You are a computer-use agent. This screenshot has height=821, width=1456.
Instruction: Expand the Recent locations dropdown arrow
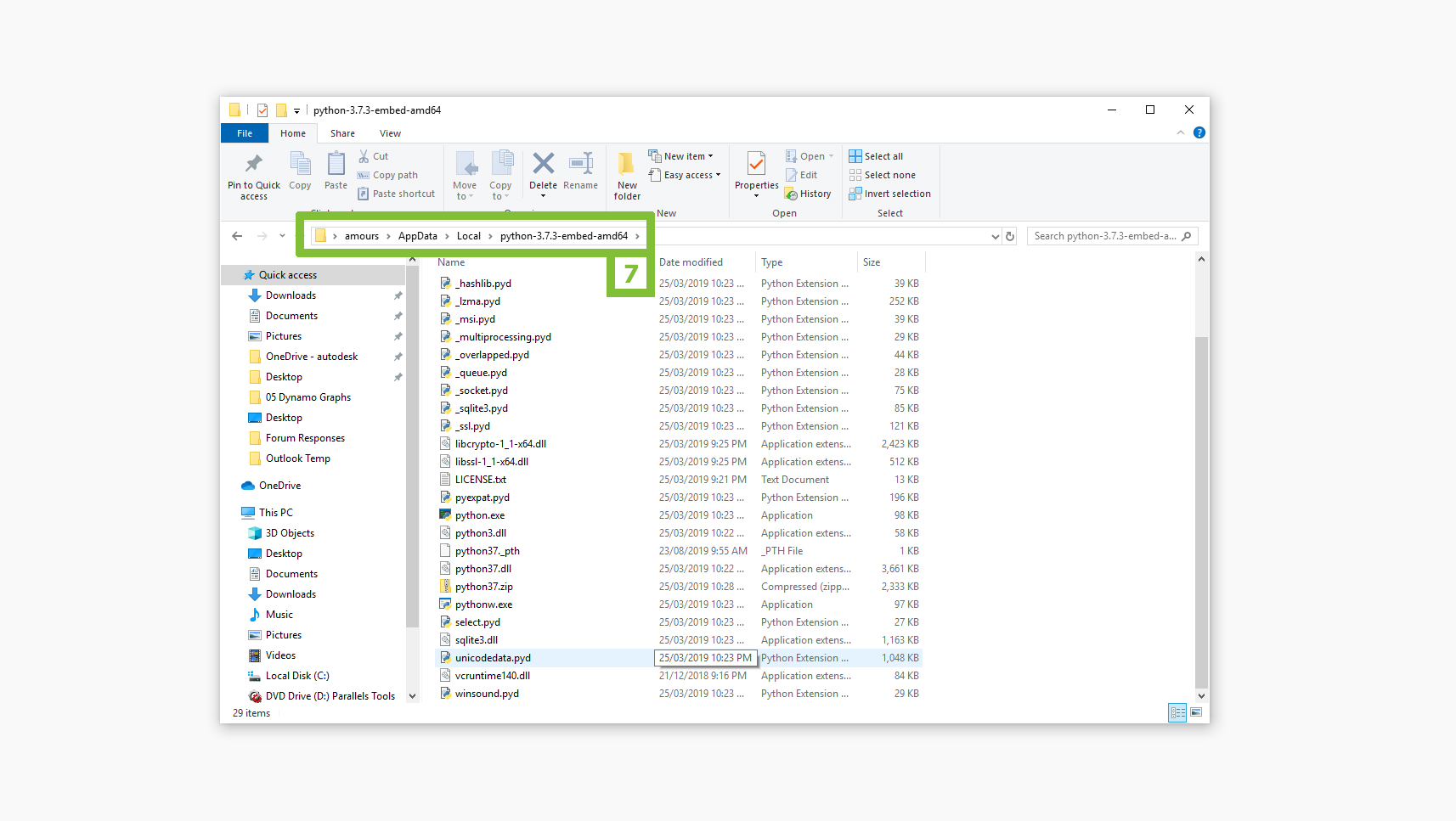283,236
